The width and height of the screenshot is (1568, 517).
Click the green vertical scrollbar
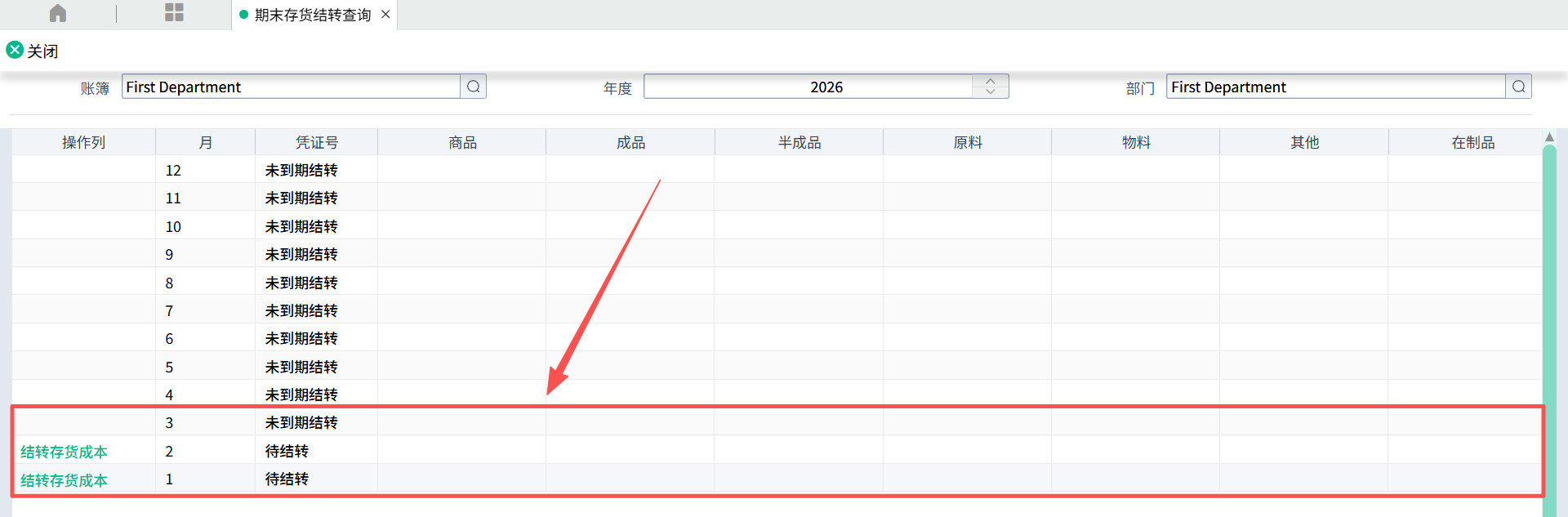[1549, 327]
